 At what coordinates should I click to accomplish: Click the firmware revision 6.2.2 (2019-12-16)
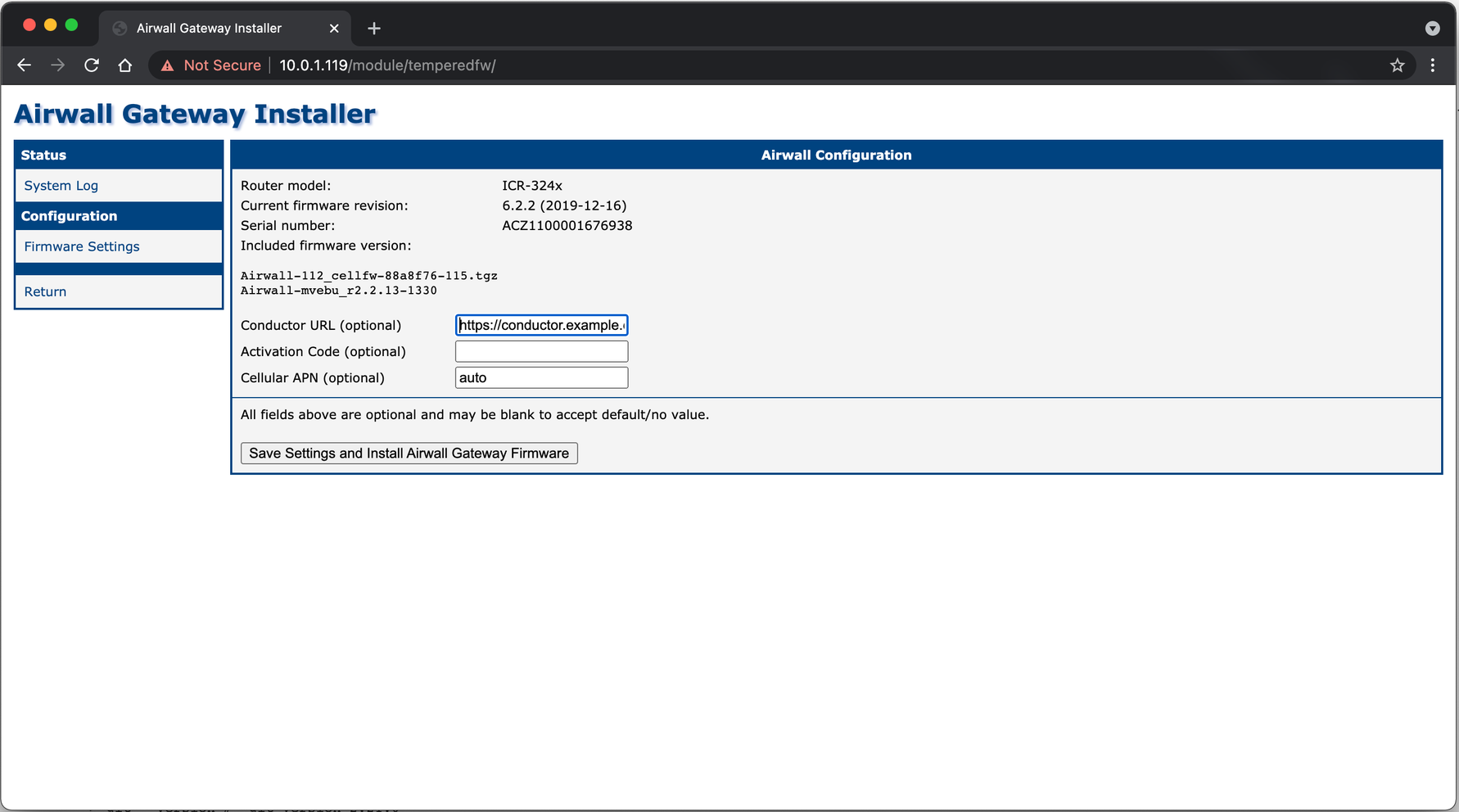coord(564,205)
